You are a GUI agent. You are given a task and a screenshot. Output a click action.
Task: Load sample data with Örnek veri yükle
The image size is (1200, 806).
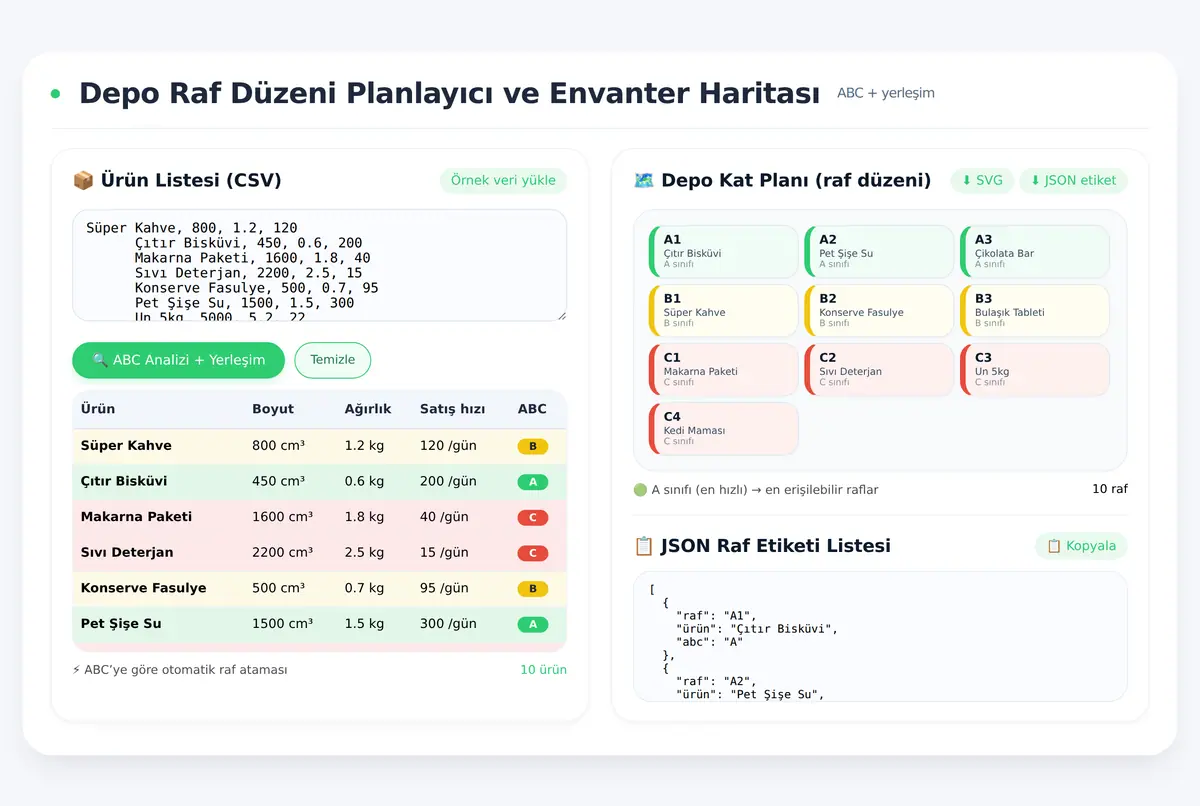(x=503, y=181)
